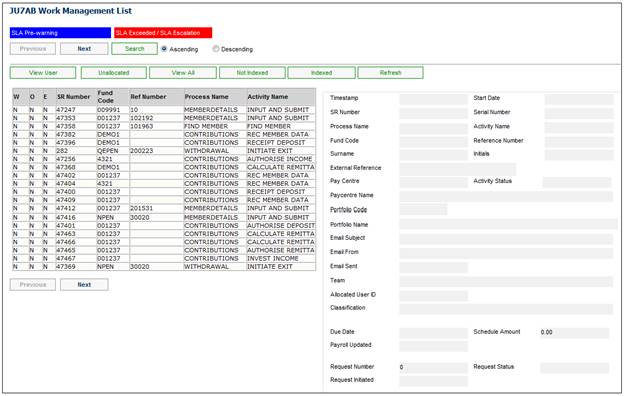Click the Activity Name column header
This screenshot has width=624, height=396.
281,97
